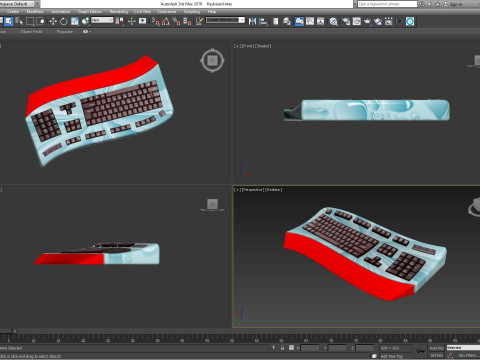Switch to the Populate ribbon tab
Image resolution: width=480 pixels, height=360 pixels.
[65, 32]
